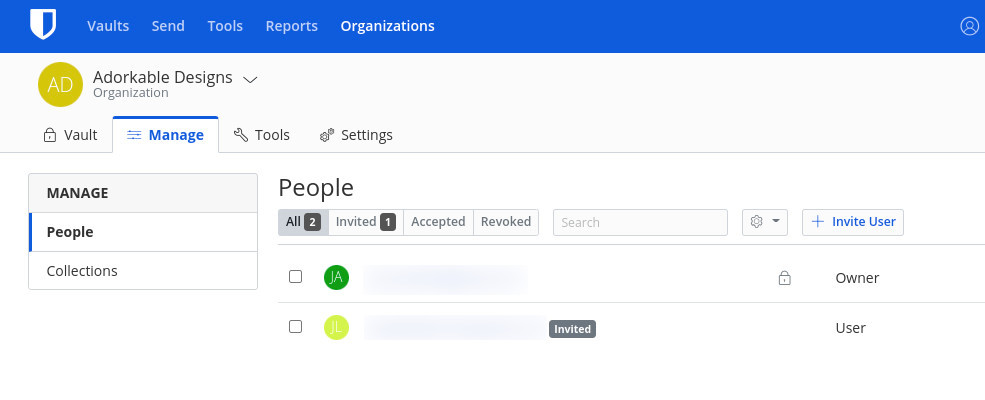985x400 pixels.
Task: Click the Search people input field
Action: (640, 222)
